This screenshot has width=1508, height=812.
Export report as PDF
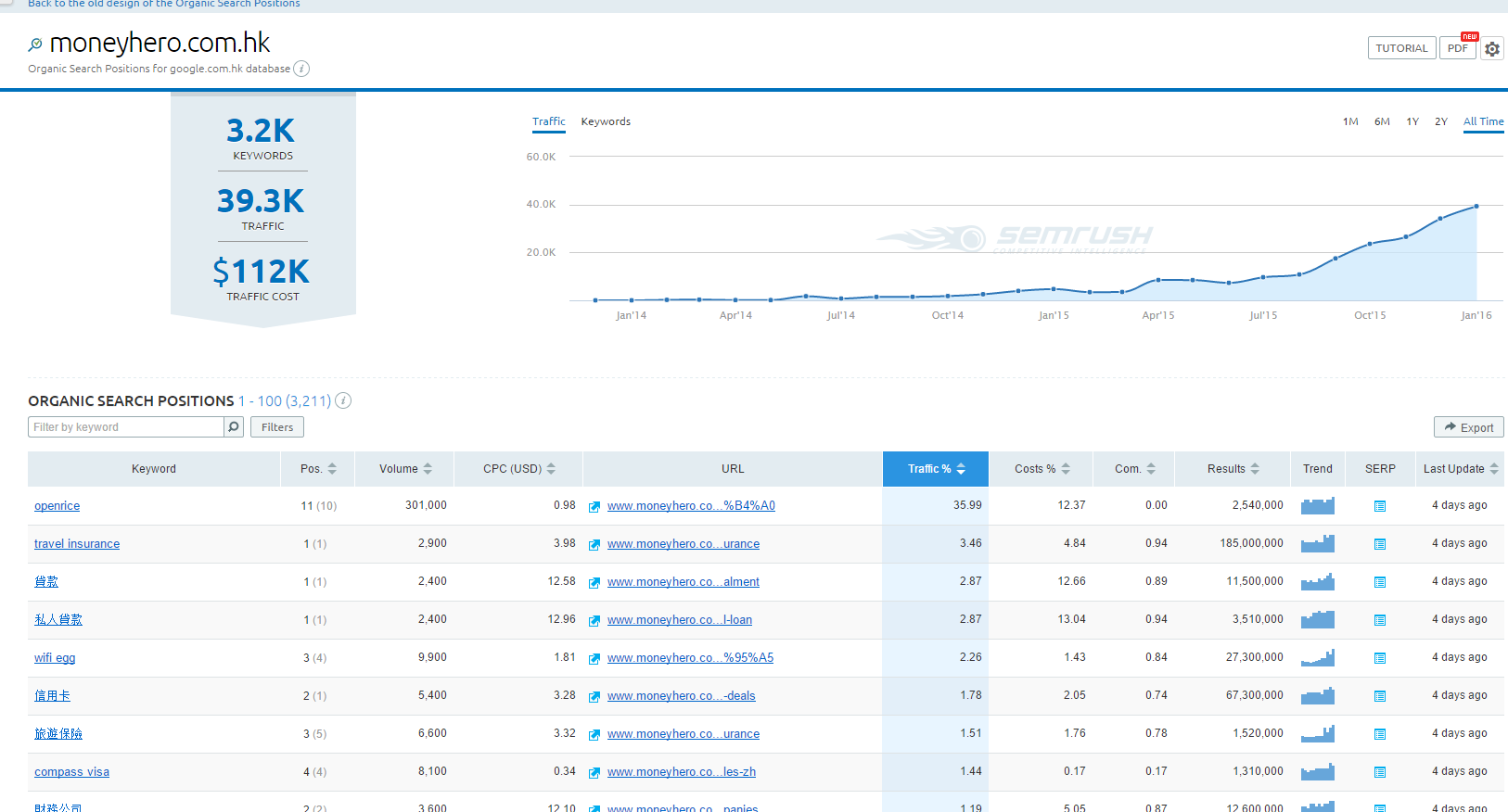pyautogui.click(x=1458, y=48)
